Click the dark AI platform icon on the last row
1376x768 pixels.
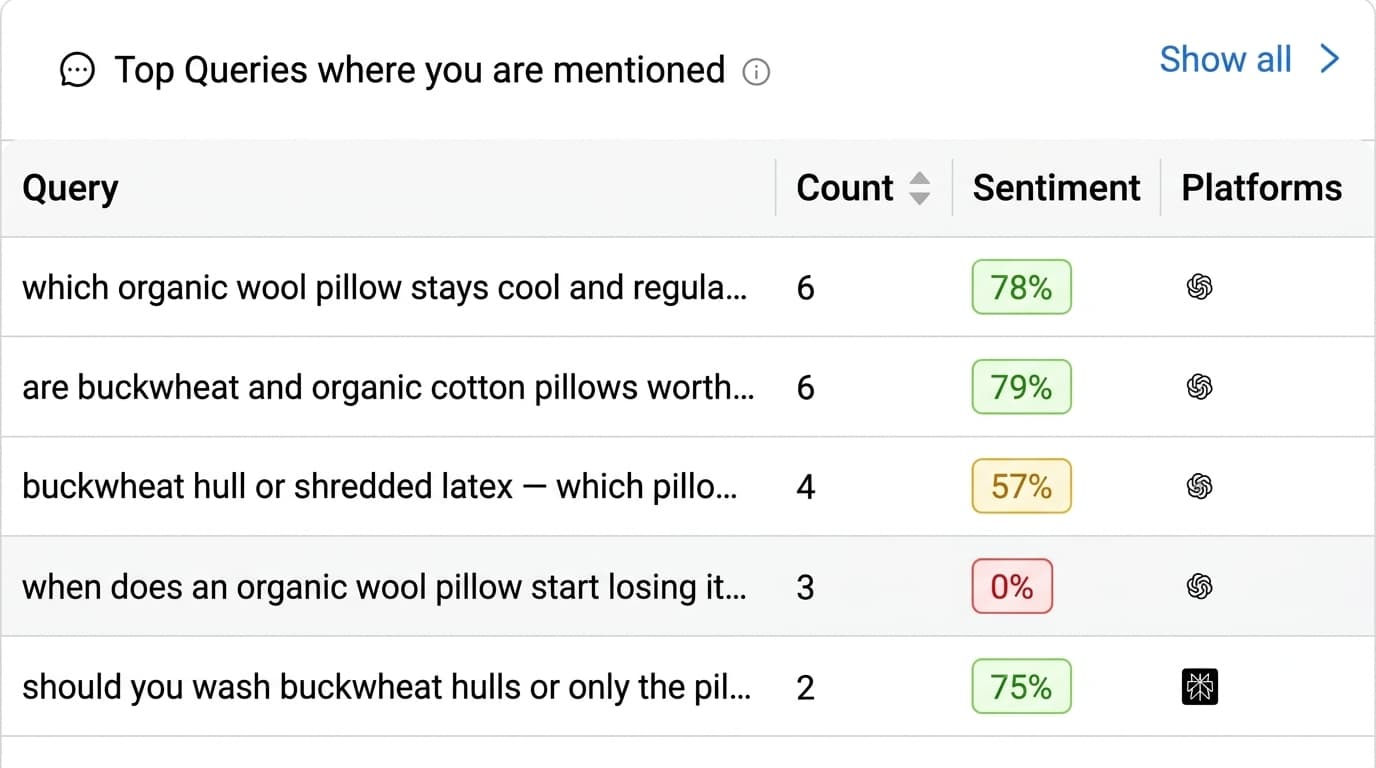[1199, 687]
